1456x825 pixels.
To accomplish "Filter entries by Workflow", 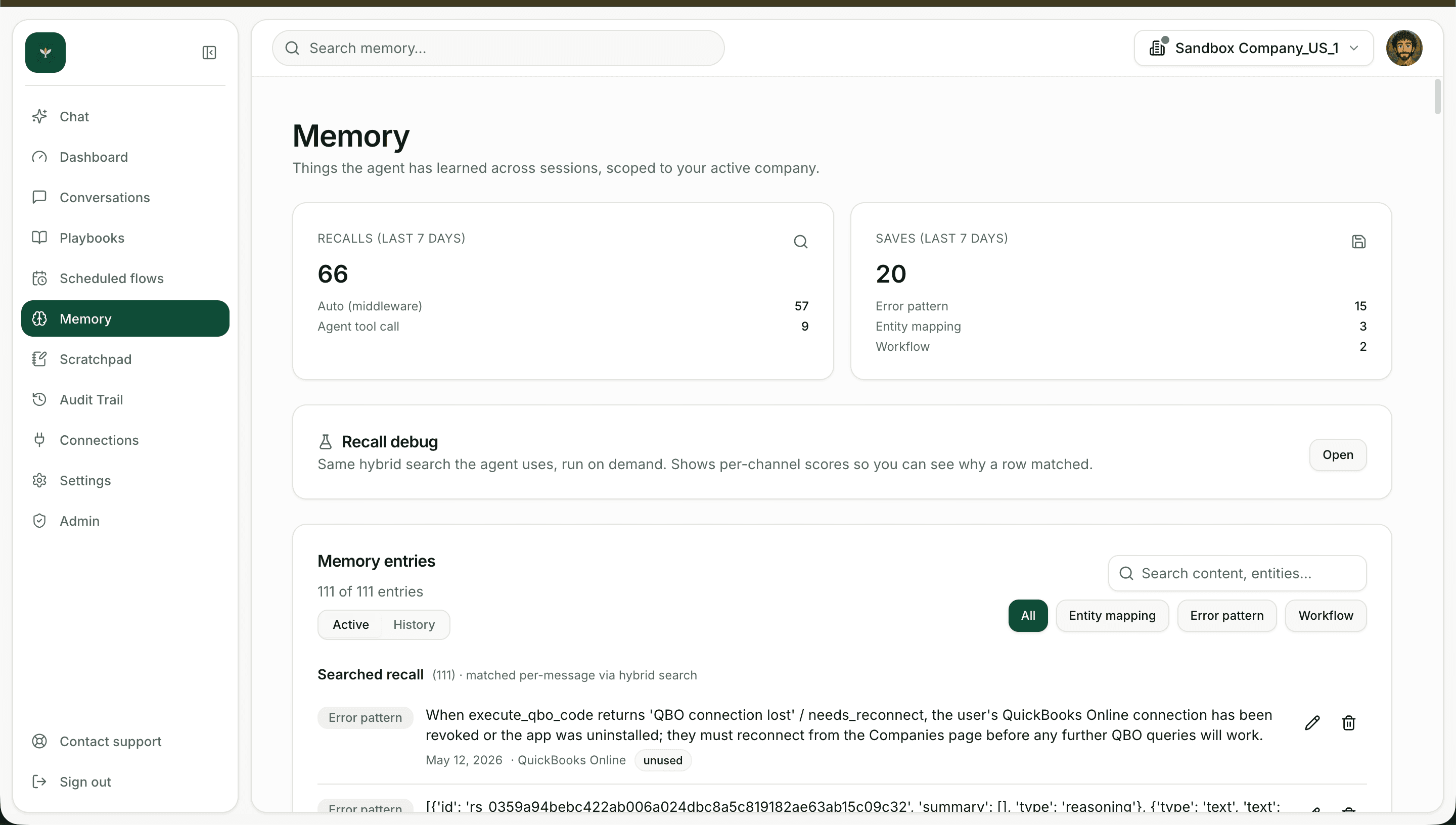I will (1326, 615).
